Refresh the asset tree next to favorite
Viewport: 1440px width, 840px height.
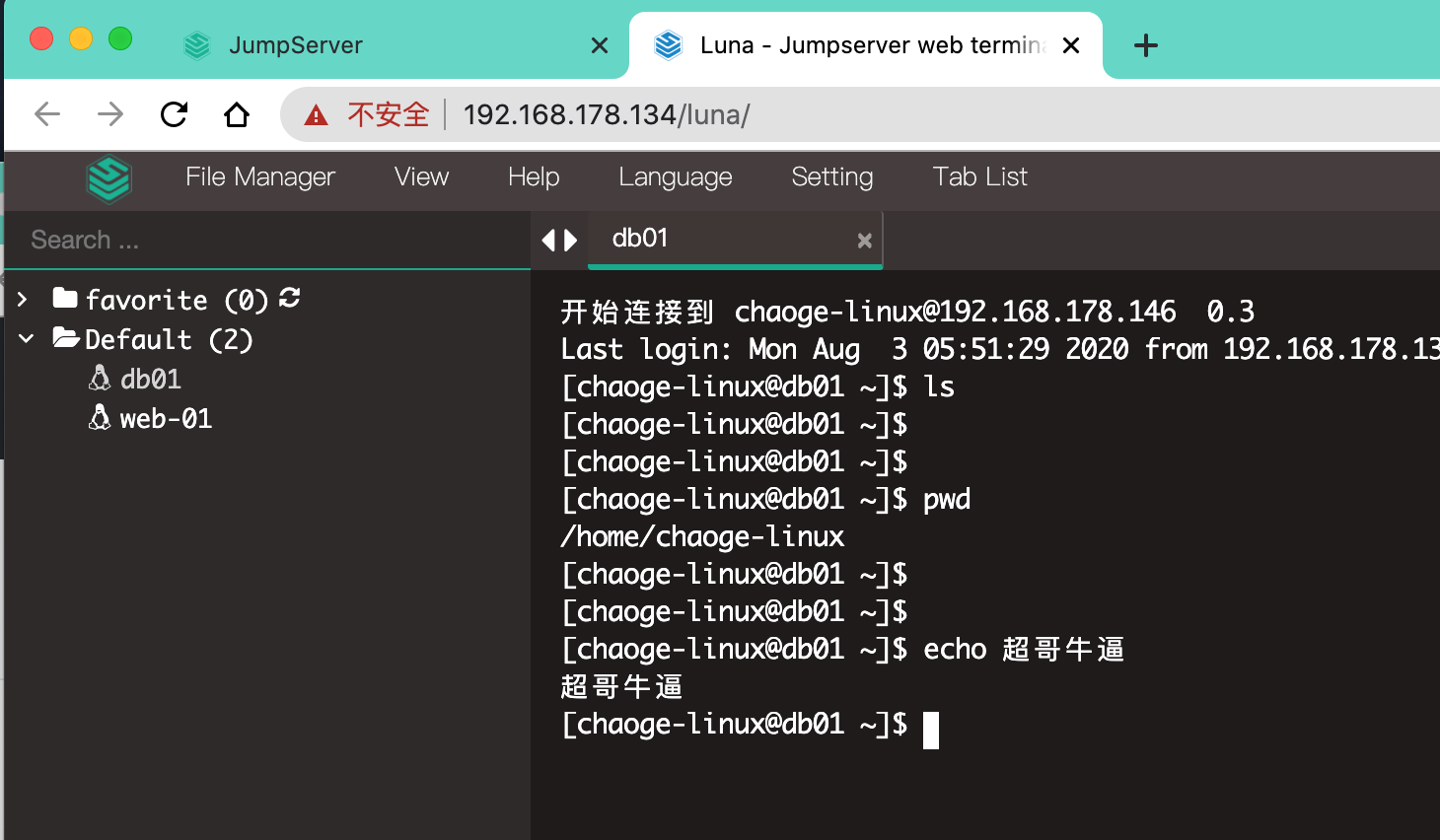290,298
